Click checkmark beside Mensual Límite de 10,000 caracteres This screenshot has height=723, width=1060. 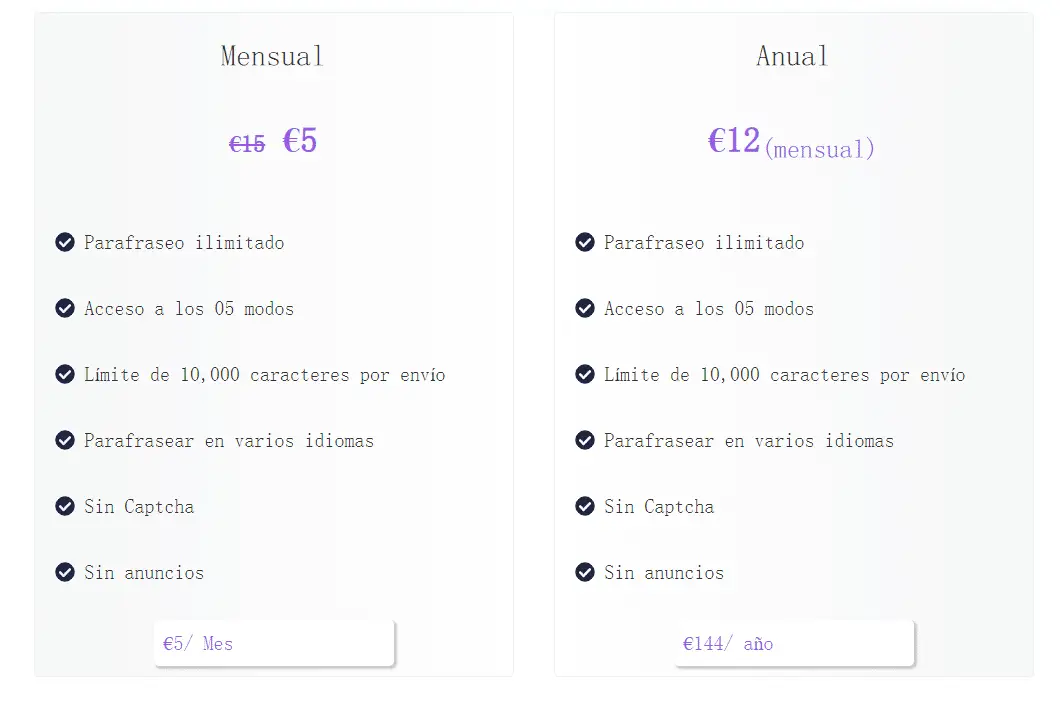65,374
